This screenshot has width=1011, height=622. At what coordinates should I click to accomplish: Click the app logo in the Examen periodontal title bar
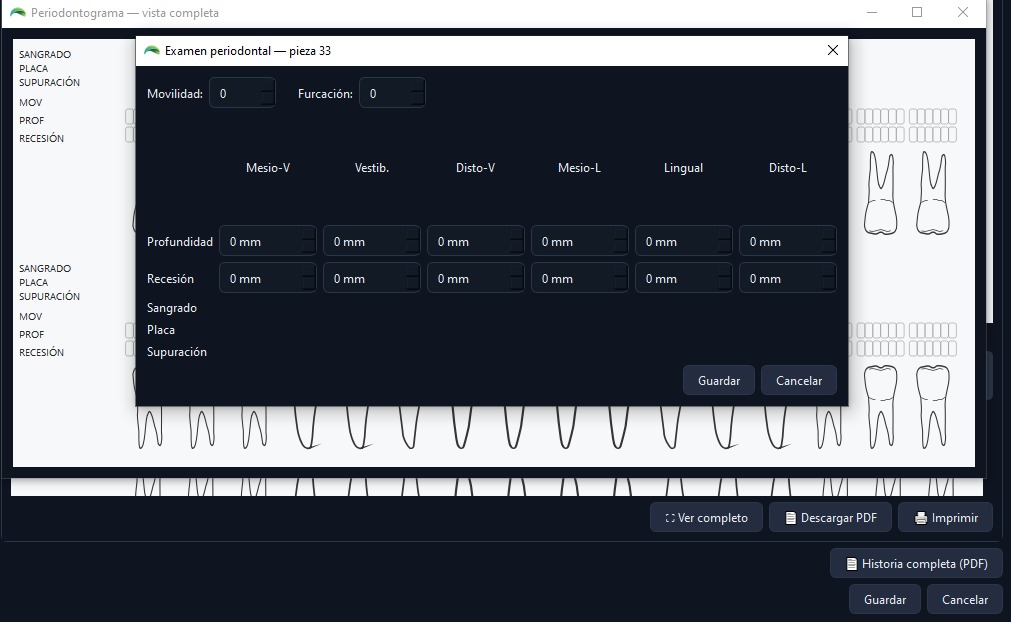tap(152, 50)
